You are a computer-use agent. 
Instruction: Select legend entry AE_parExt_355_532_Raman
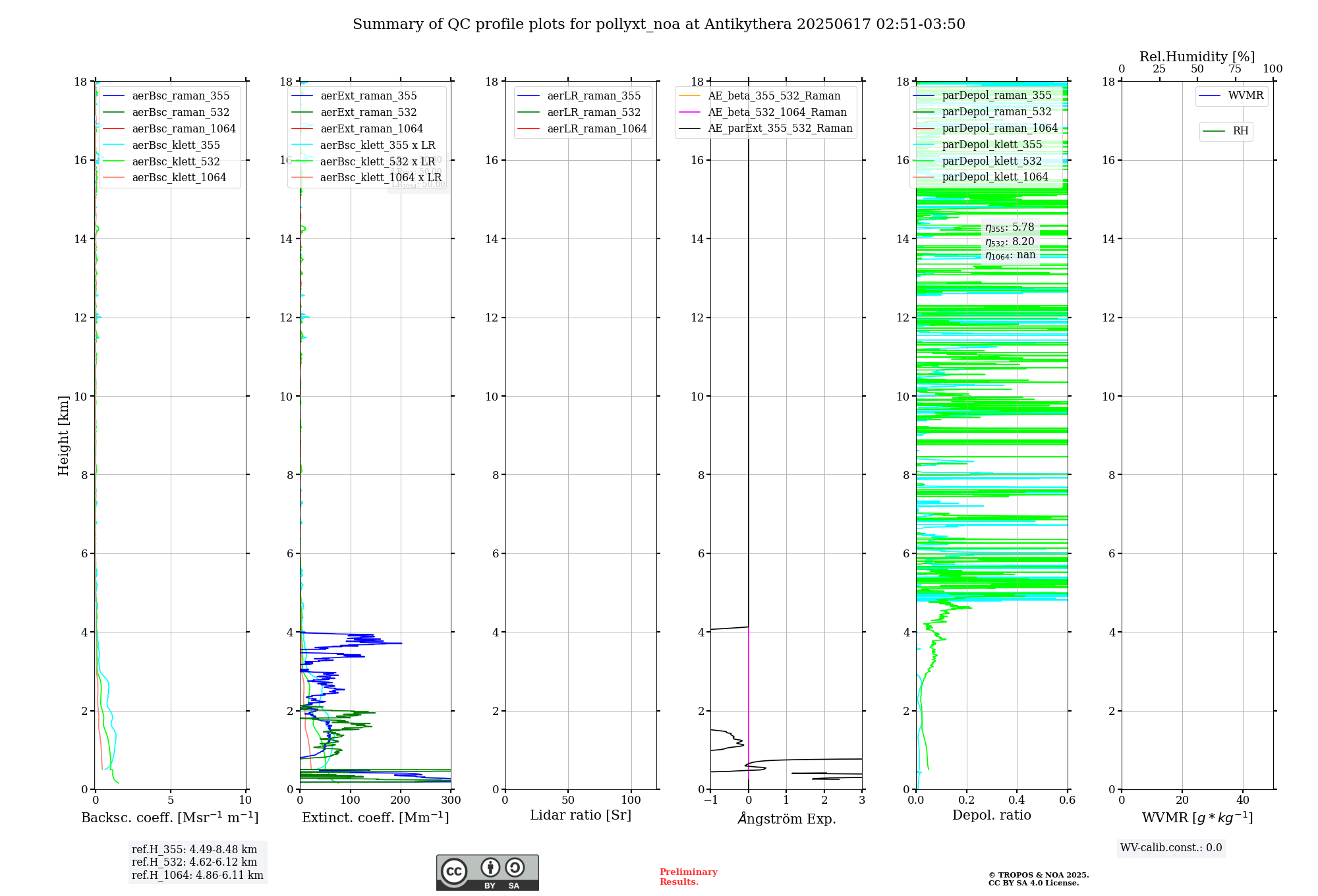pos(766,128)
